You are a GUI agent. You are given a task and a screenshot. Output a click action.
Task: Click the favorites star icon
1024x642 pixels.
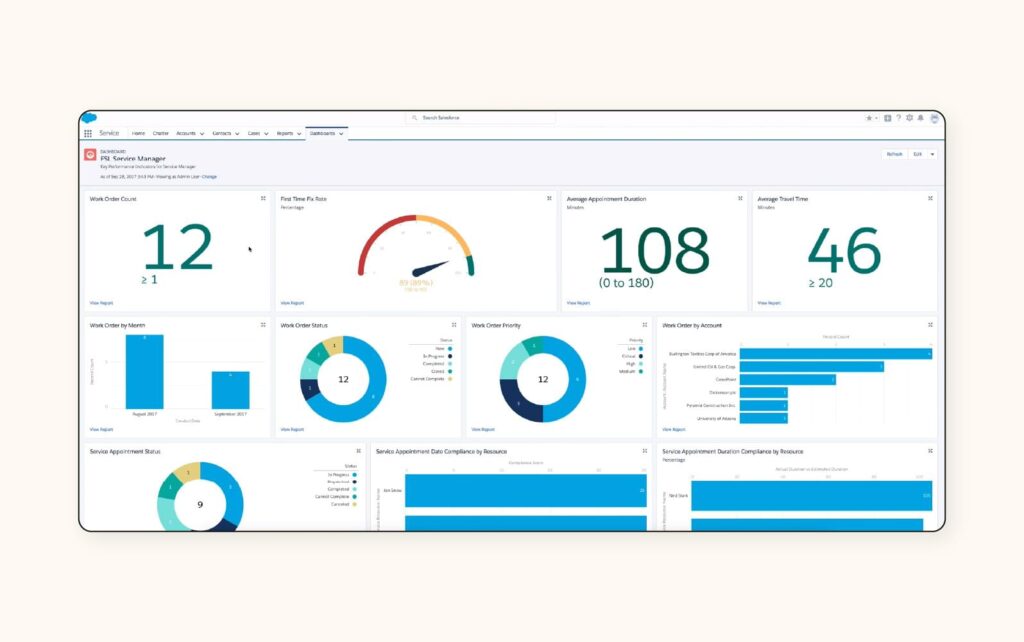click(869, 118)
